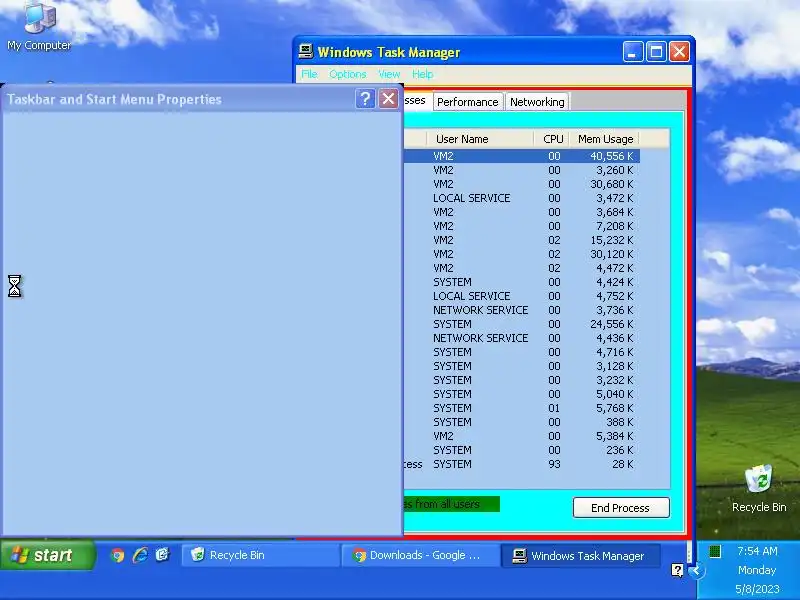Click the Windows Task Manager taskbar button
Screen dimensions: 800x600
(581, 556)
